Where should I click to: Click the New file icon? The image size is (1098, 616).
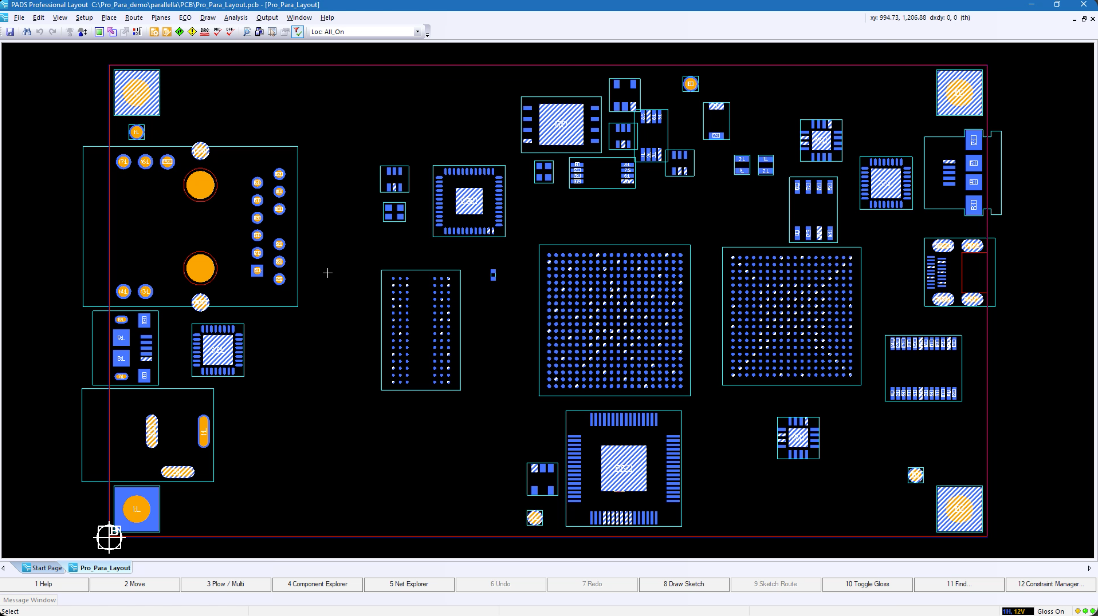(3, 31)
